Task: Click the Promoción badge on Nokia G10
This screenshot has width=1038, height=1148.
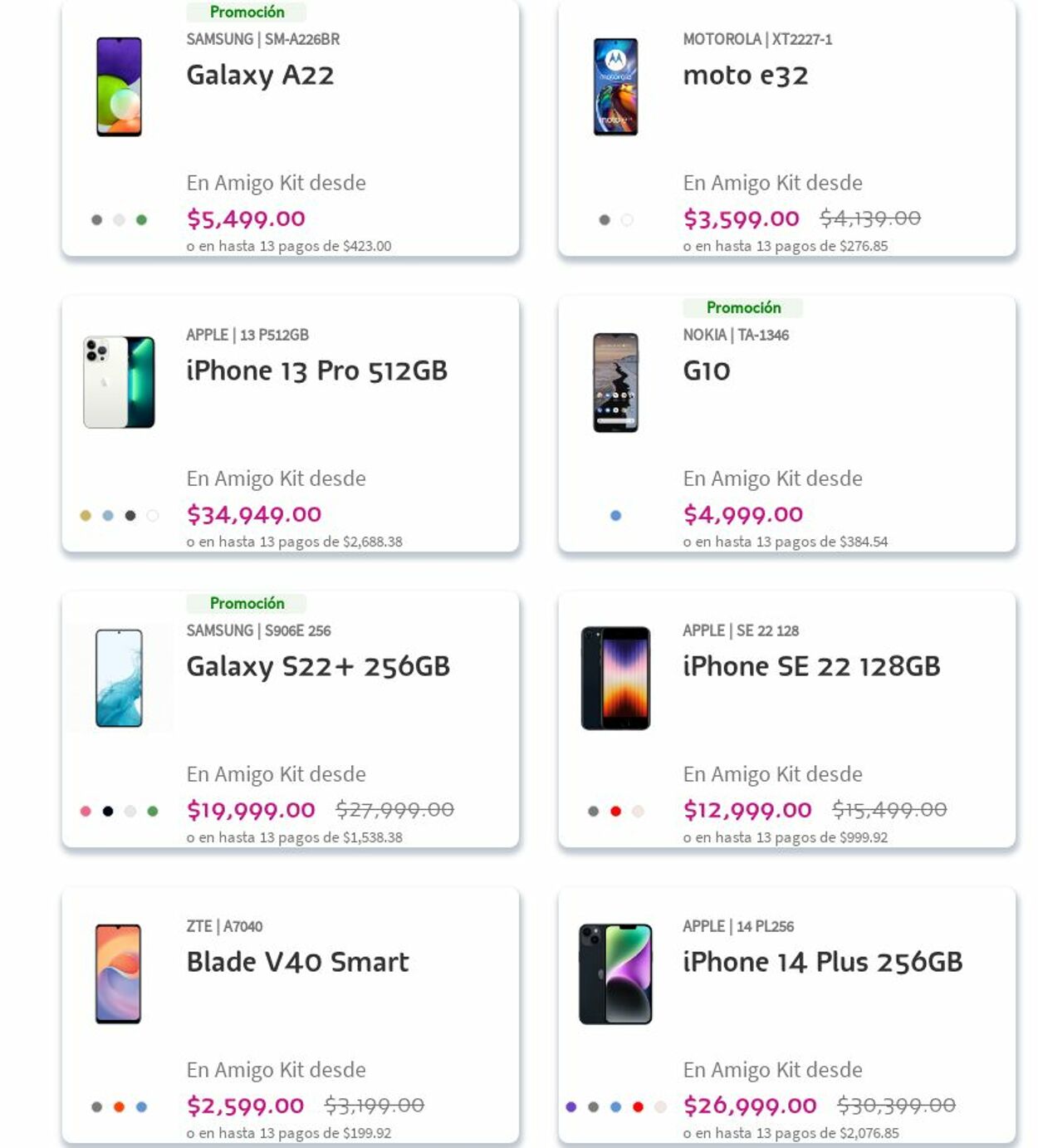Action: point(743,308)
